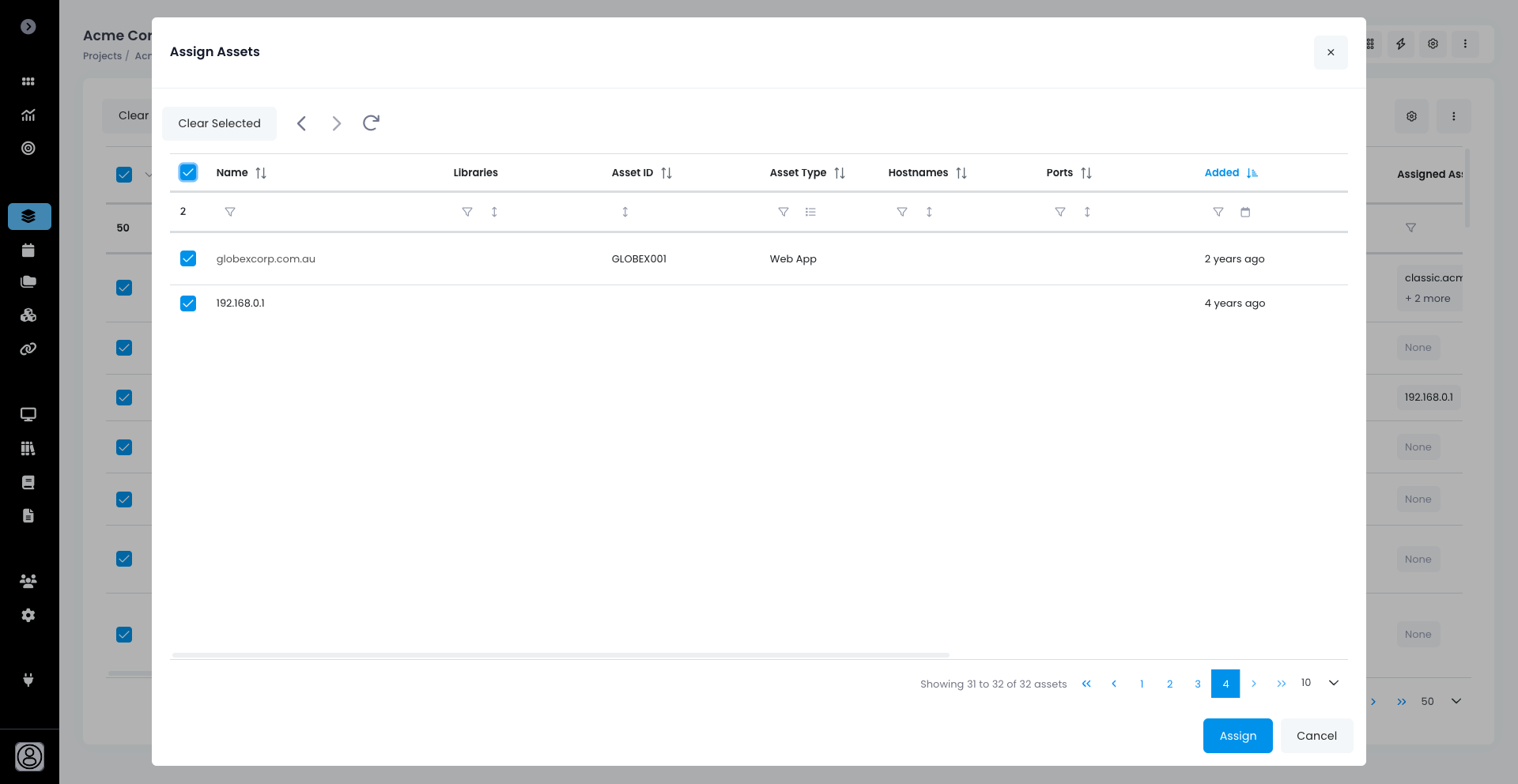Click the horizontal scrollbar under the table

click(561, 655)
